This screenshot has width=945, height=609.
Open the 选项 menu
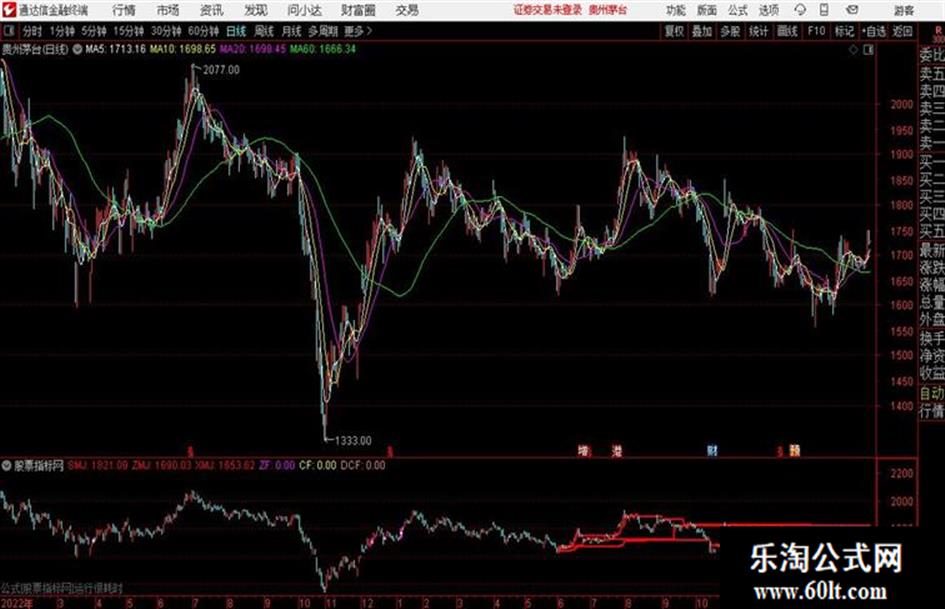coord(769,10)
